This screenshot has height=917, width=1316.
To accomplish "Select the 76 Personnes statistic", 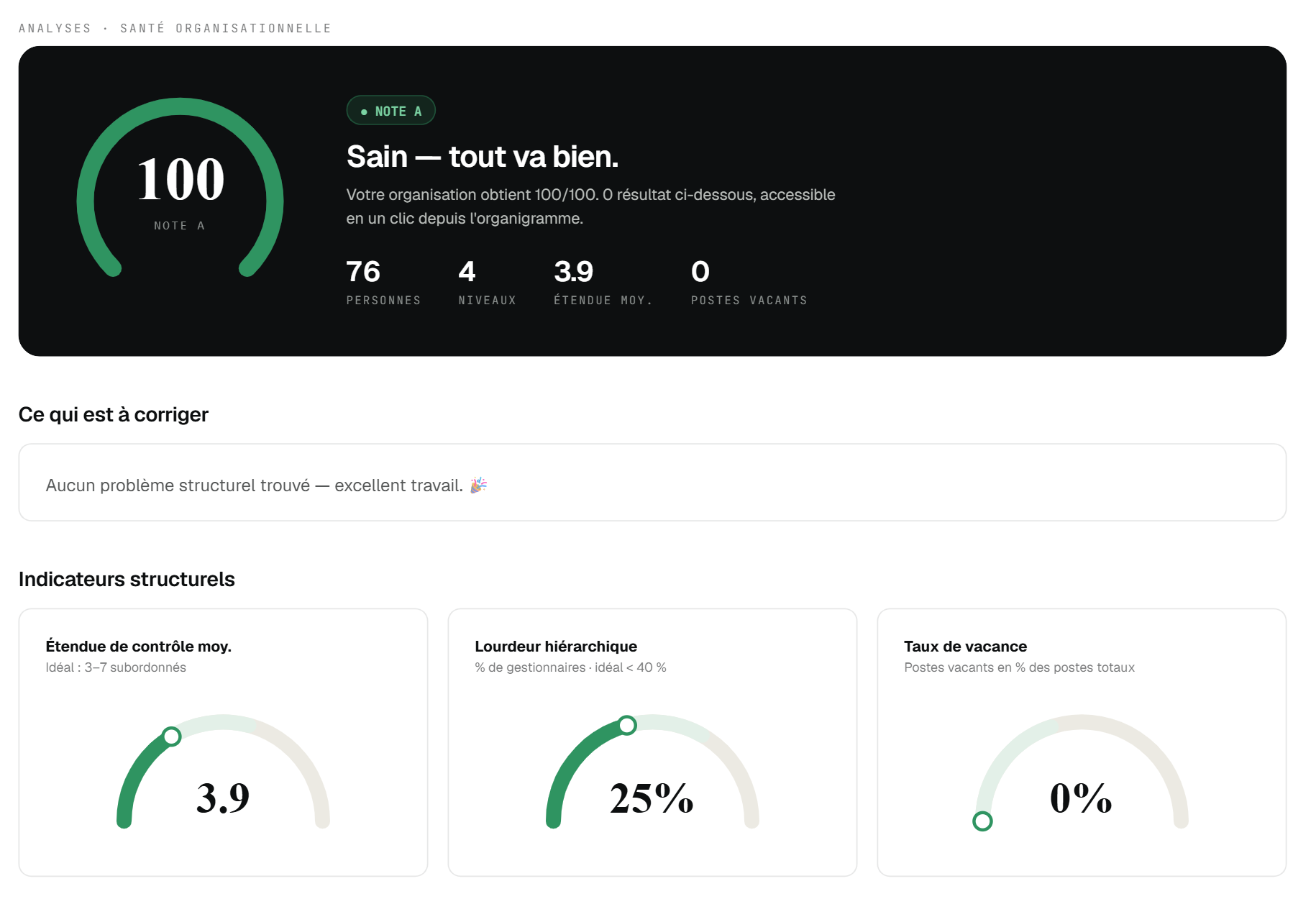I will pyautogui.click(x=383, y=281).
